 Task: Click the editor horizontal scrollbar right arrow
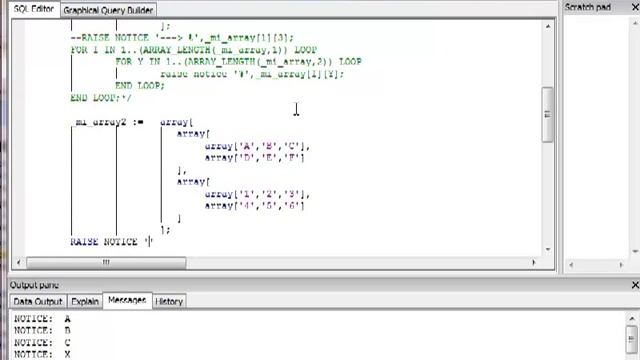pos(533,262)
